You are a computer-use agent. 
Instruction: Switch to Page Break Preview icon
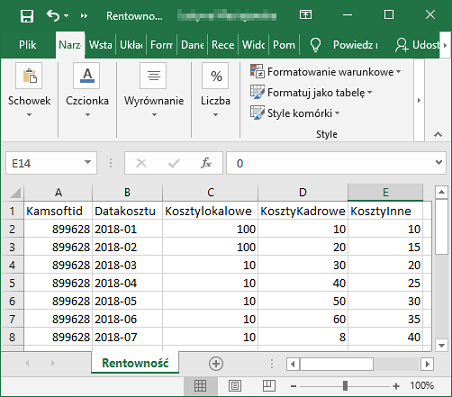[269, 386]
